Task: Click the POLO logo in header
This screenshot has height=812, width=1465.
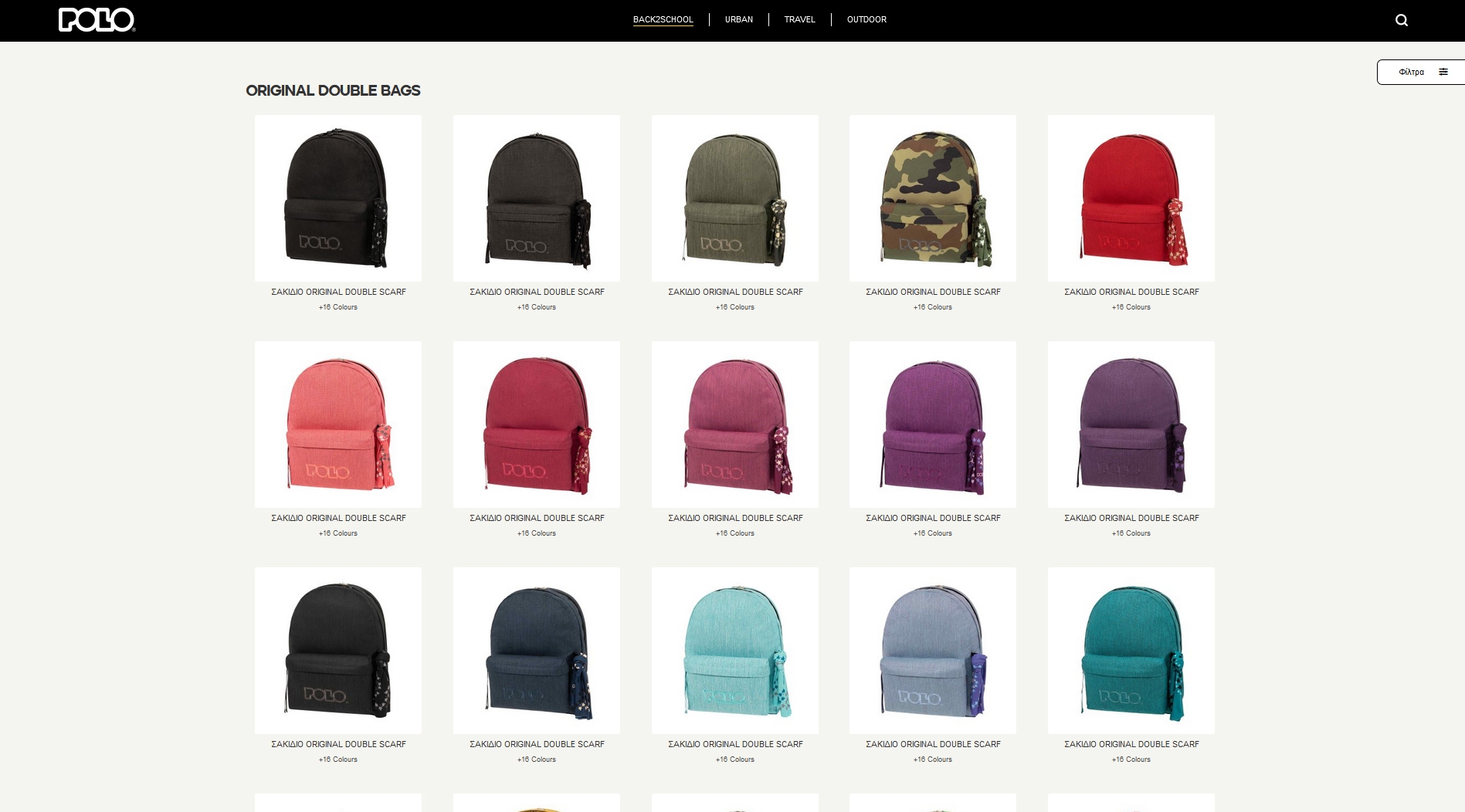Action: click(x=97, y=20)
